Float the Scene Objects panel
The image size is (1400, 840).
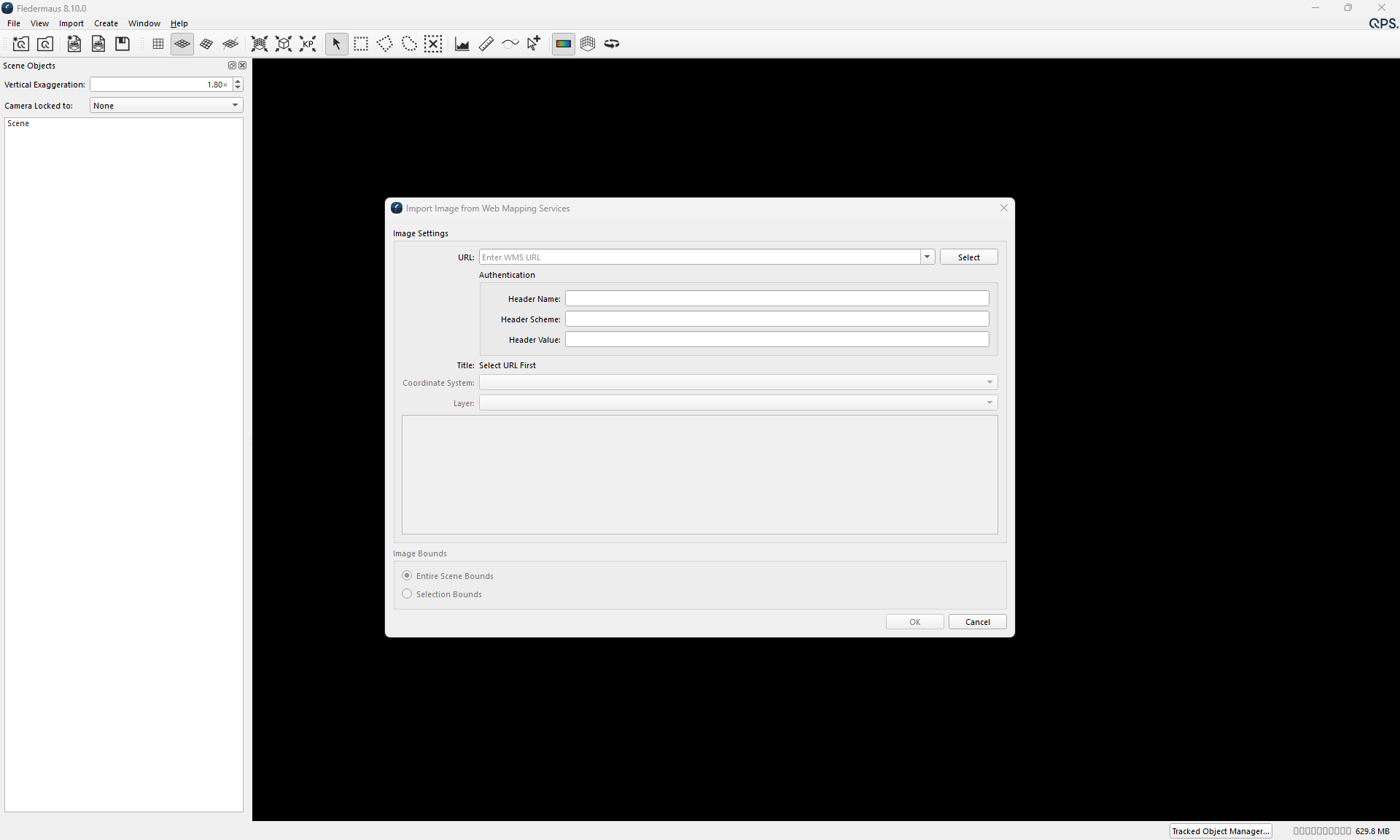232,66
